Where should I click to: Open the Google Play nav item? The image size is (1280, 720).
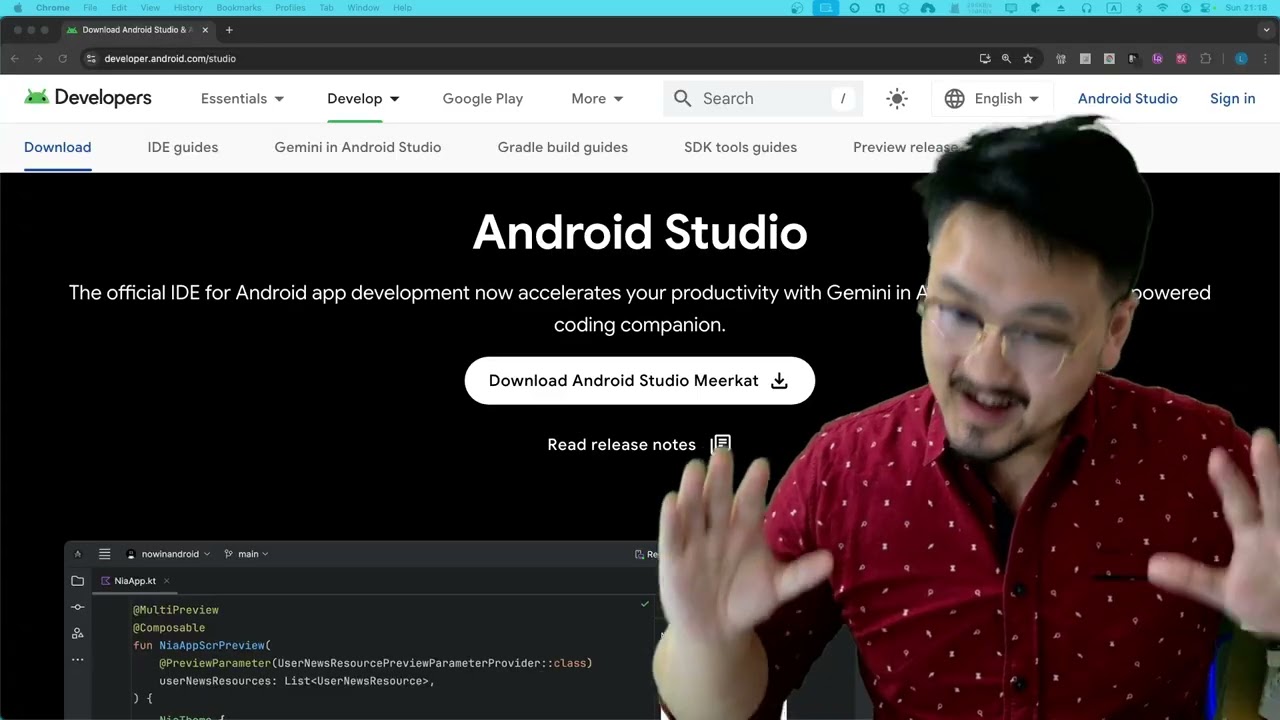coord(483,98)
